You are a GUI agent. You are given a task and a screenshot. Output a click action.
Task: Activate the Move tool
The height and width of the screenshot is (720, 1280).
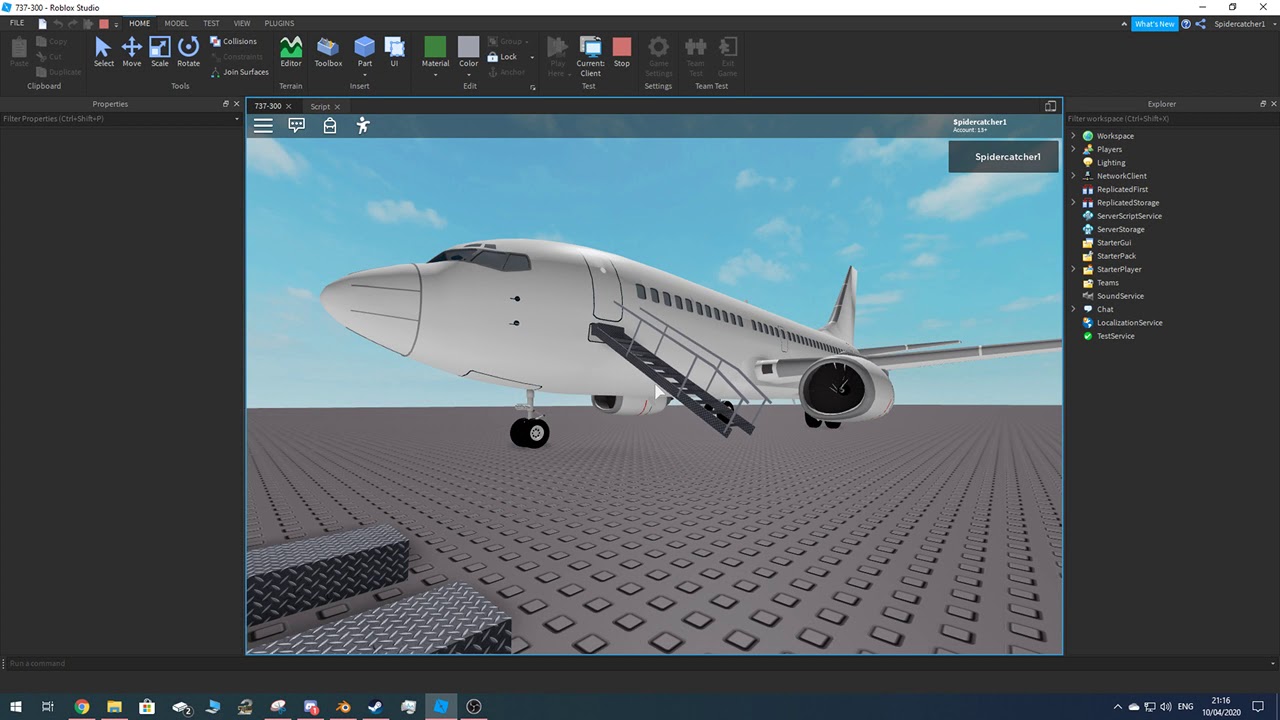coord(131,52)
